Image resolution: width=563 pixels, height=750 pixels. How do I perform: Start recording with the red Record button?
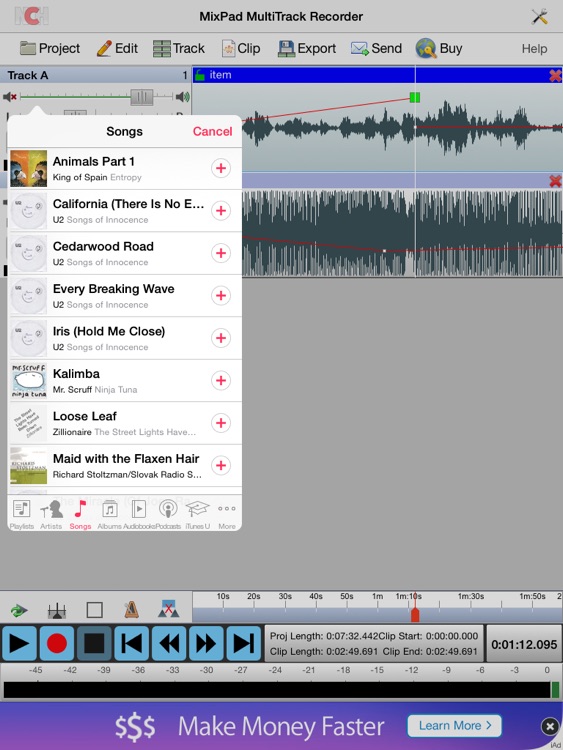(x=56, y=643)
